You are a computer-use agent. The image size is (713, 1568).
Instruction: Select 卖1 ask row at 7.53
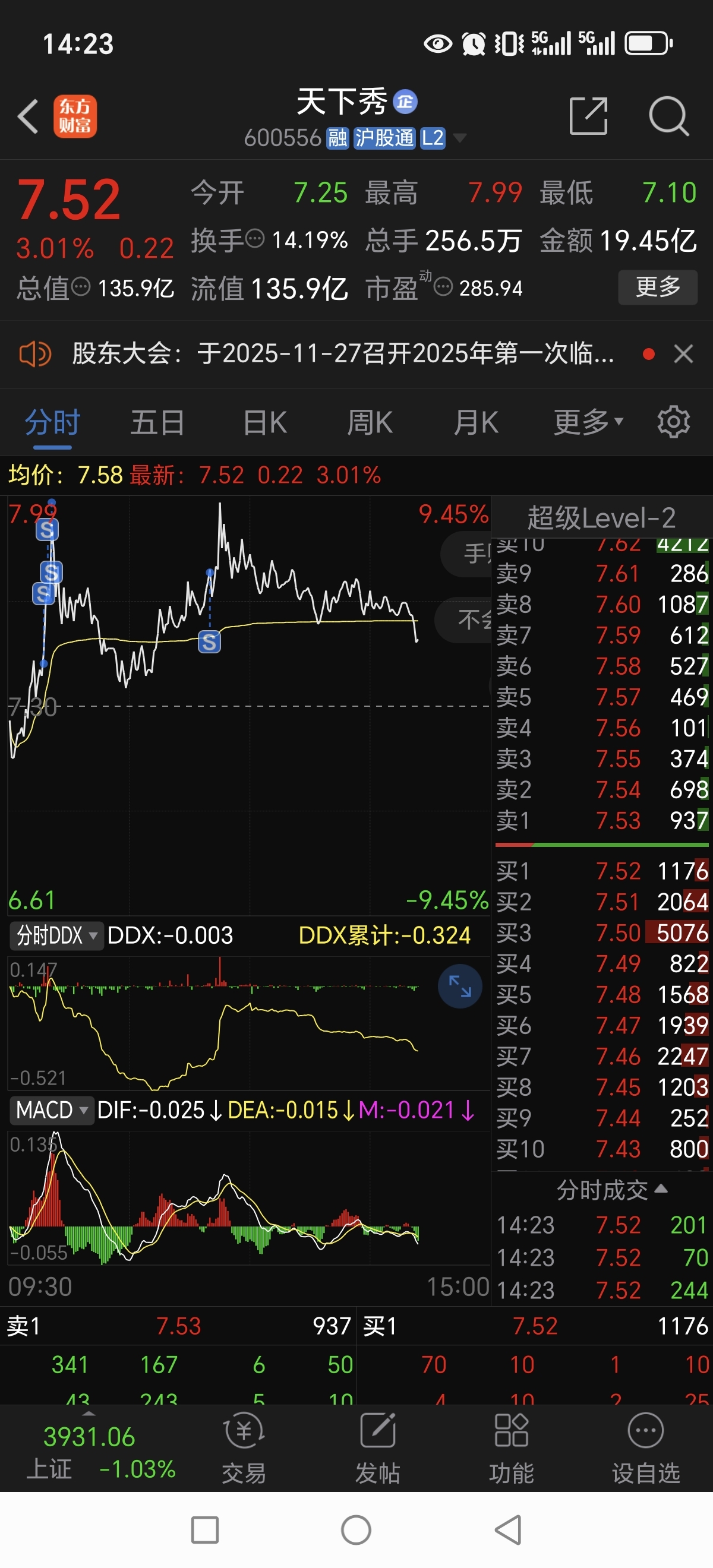[x=601, y=820]
